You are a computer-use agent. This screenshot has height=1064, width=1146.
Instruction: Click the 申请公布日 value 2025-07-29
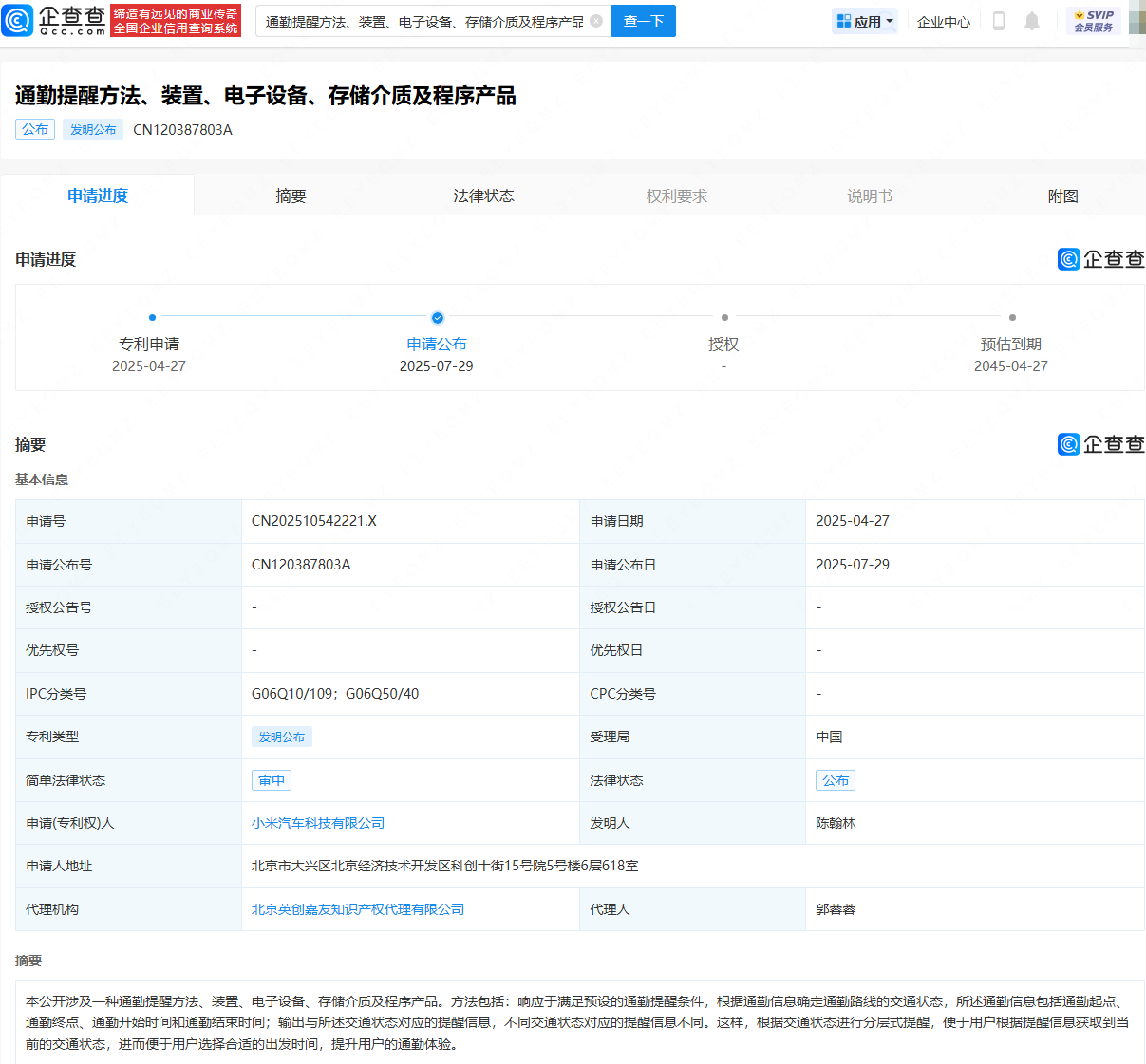coord(853,565)
